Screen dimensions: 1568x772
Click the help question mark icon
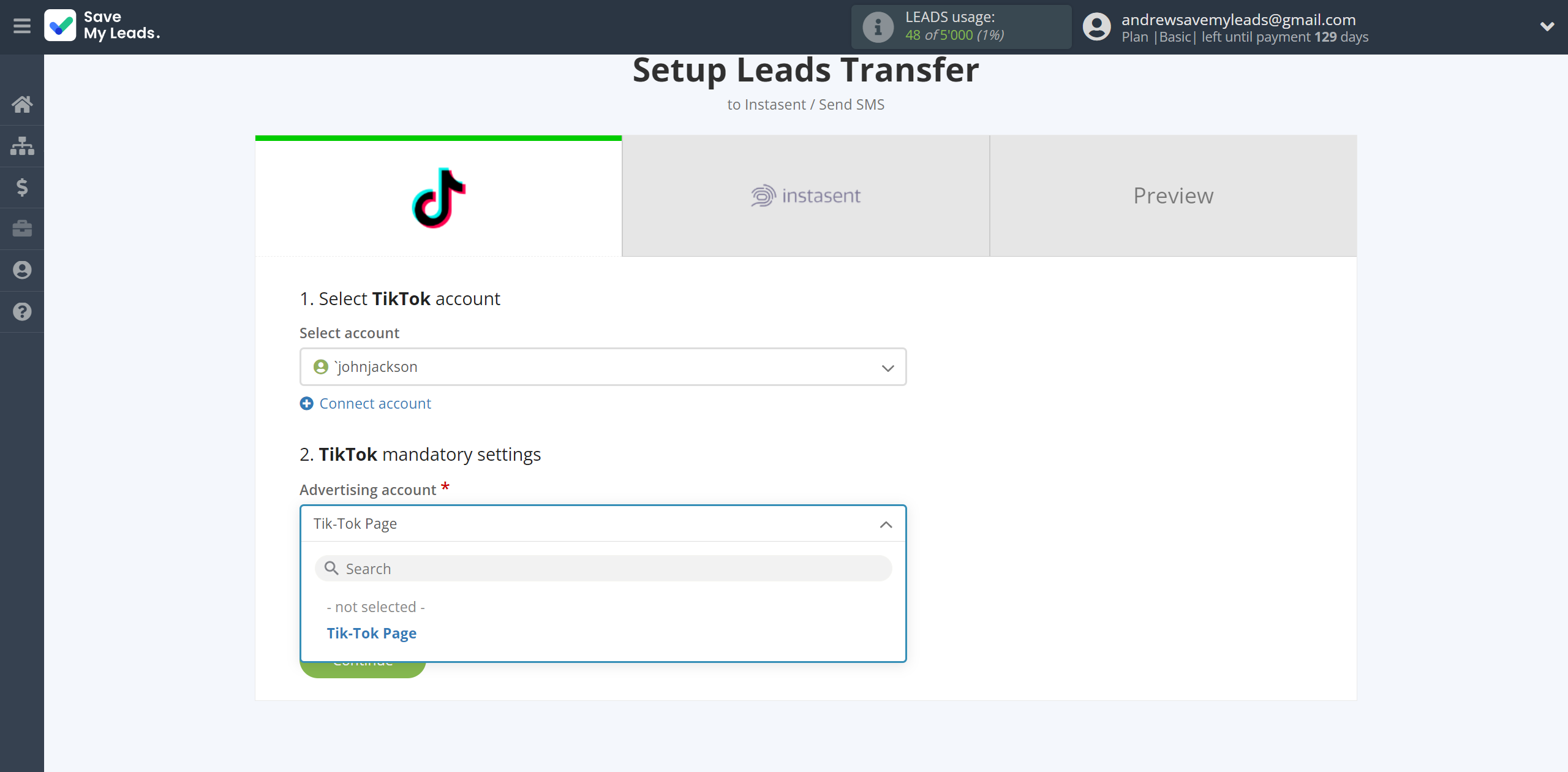(x=22, y=311)
